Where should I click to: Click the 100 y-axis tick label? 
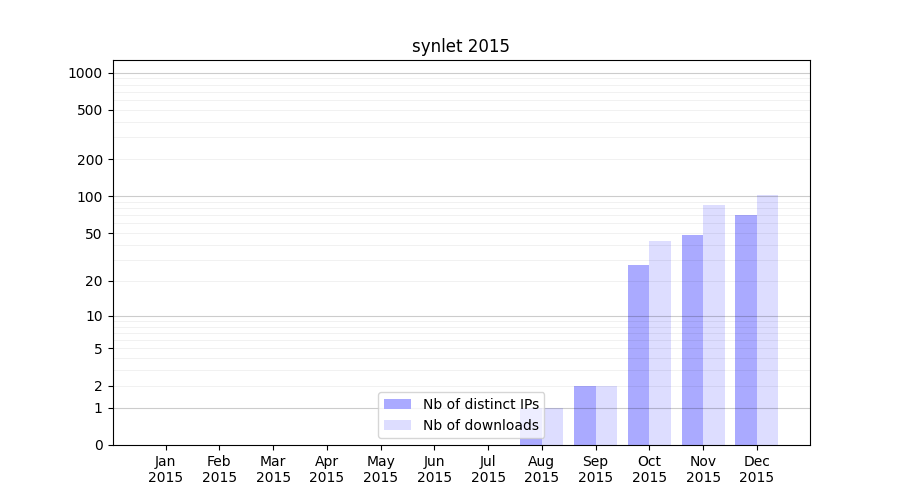click(92, 197)
